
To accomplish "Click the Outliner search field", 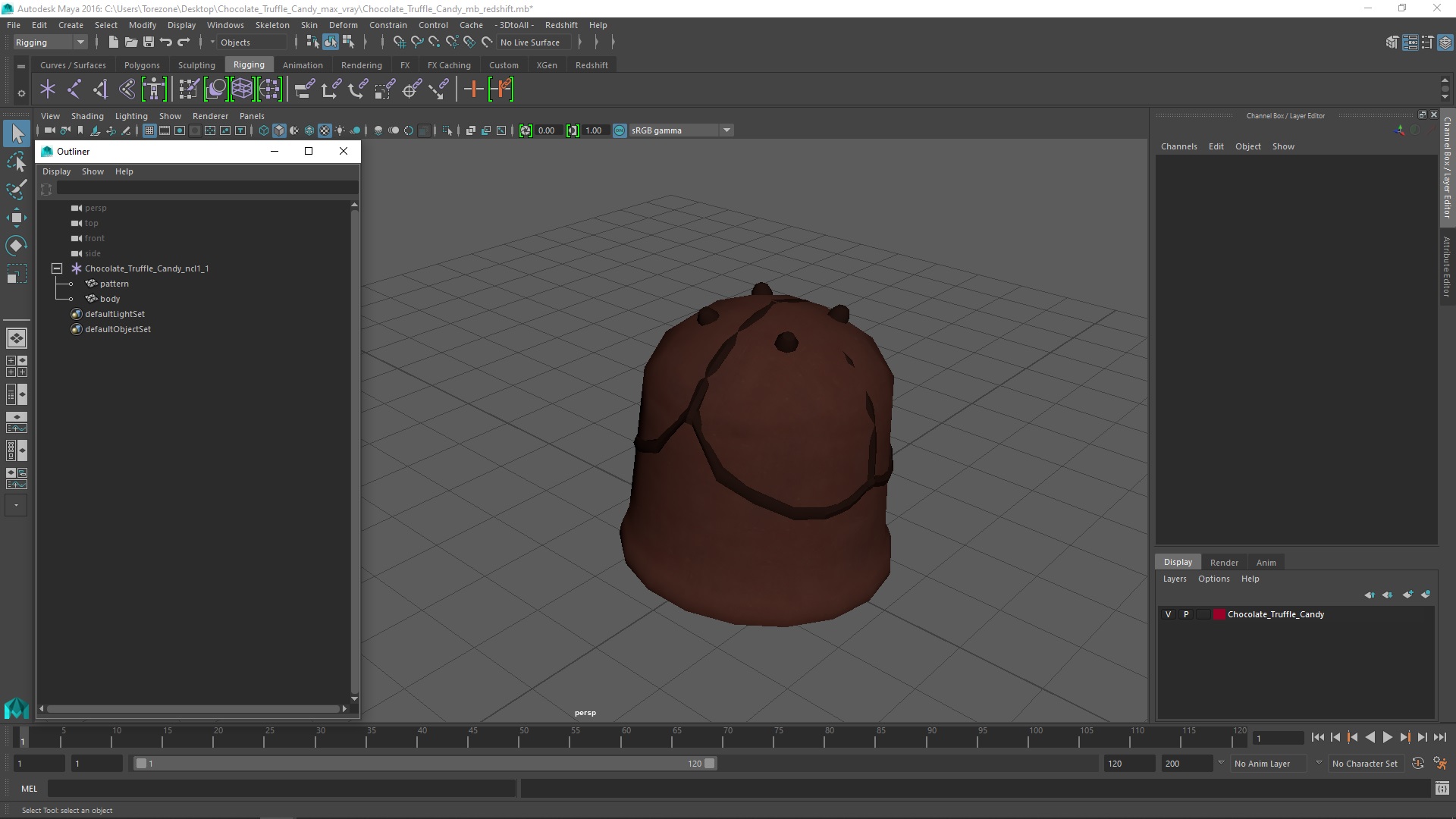I will [207, 188].
